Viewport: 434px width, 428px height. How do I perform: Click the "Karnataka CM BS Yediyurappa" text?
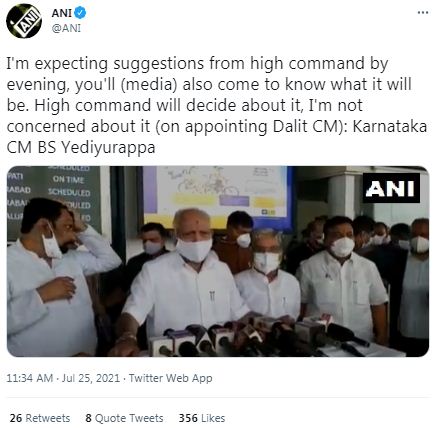pos(217,137)
